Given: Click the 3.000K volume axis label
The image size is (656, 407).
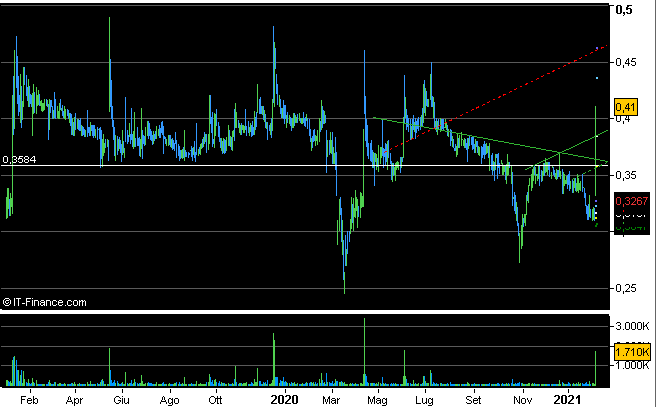Looking at the screenshot, I should [632, 327].
